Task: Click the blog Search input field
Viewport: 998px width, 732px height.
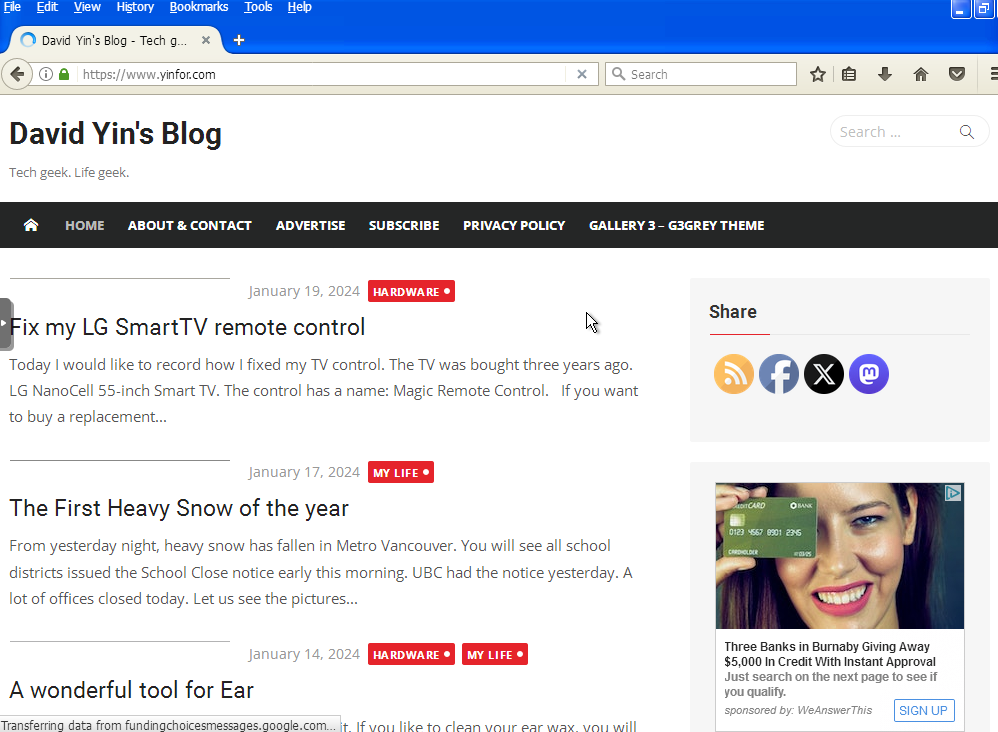Action: pyautogui.click(x=893, y=132)
